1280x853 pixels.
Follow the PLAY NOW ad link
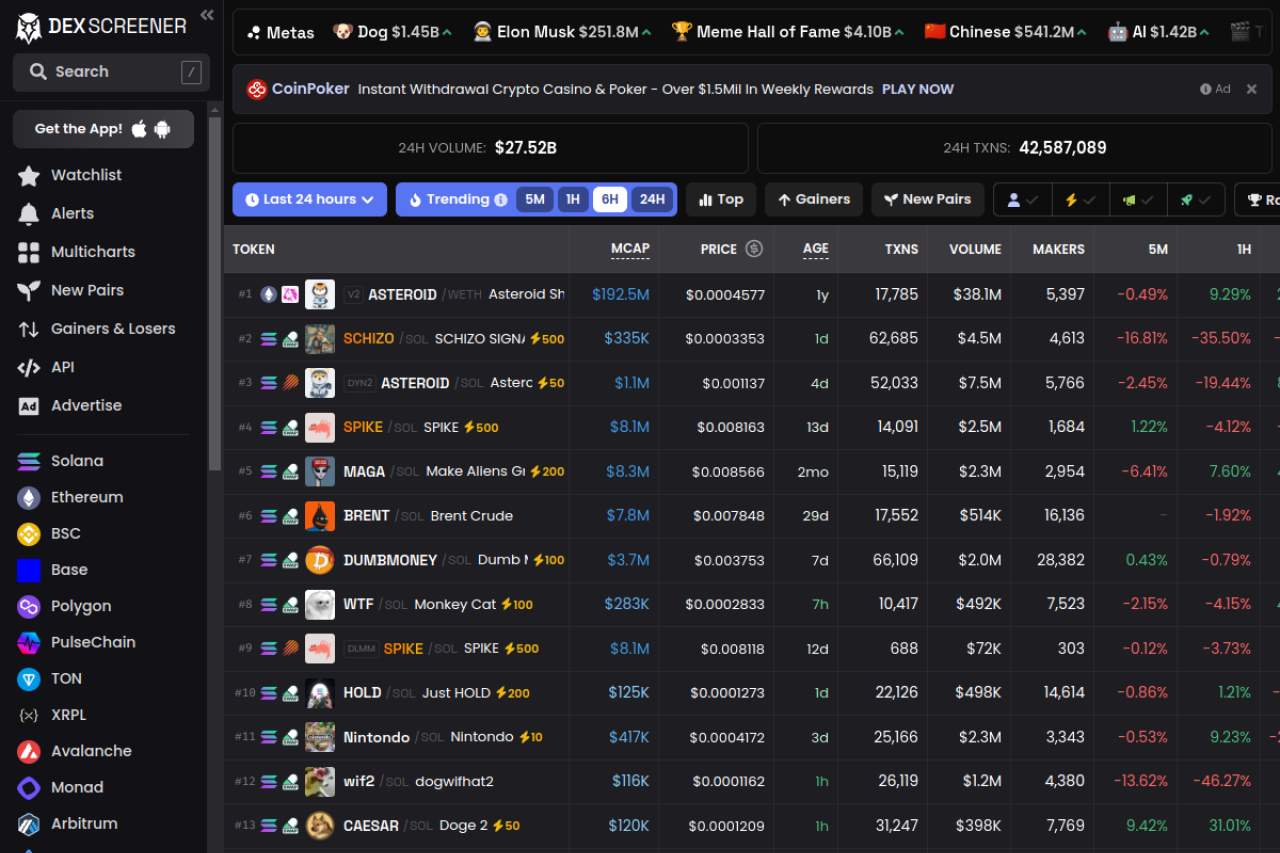pyautogui.click(x=917, y=89)
